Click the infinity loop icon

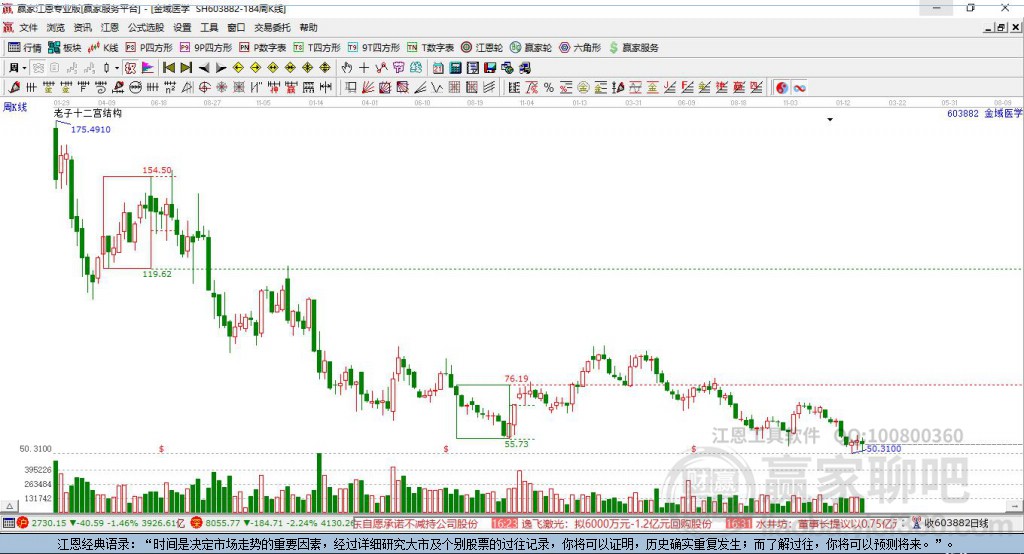(799, 88)
